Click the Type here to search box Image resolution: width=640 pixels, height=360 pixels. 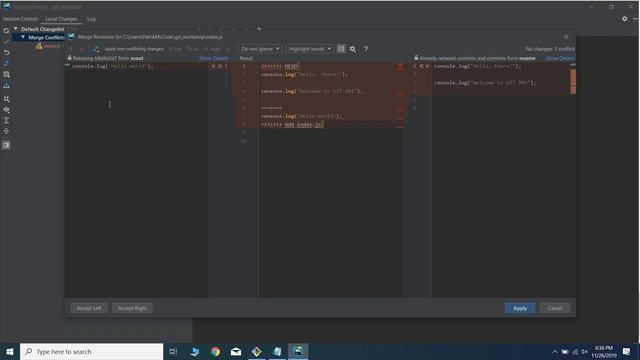(x=91, y=351)
